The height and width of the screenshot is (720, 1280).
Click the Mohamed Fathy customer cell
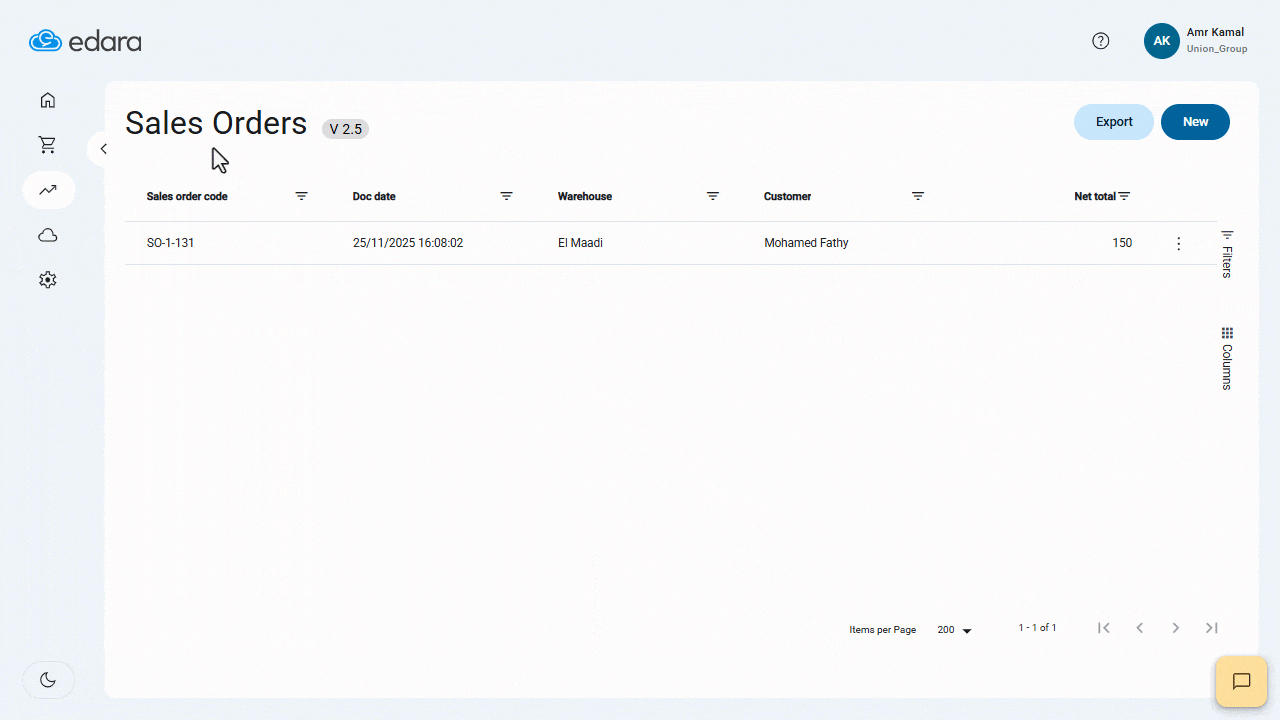point(806,243)
